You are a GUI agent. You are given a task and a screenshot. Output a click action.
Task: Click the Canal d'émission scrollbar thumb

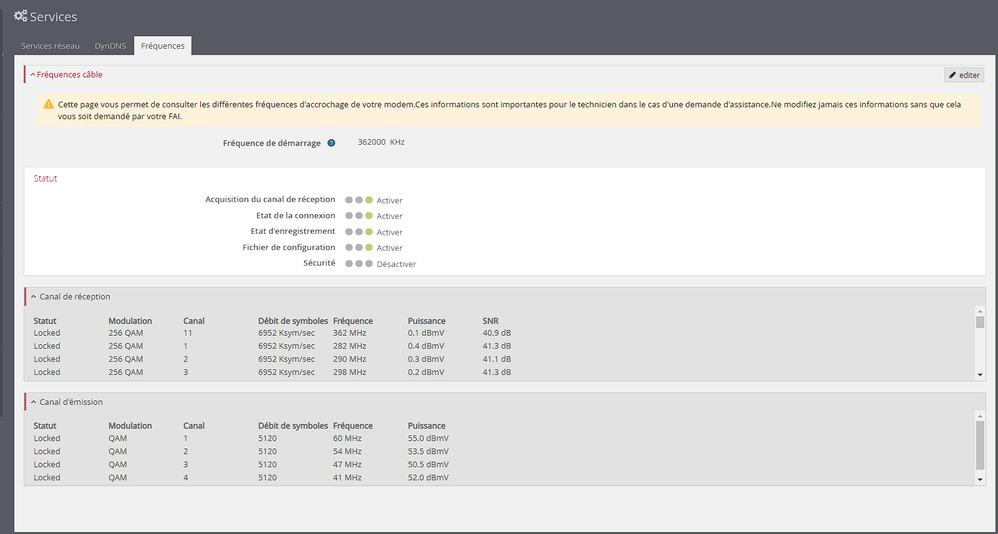tap(979, 444)
